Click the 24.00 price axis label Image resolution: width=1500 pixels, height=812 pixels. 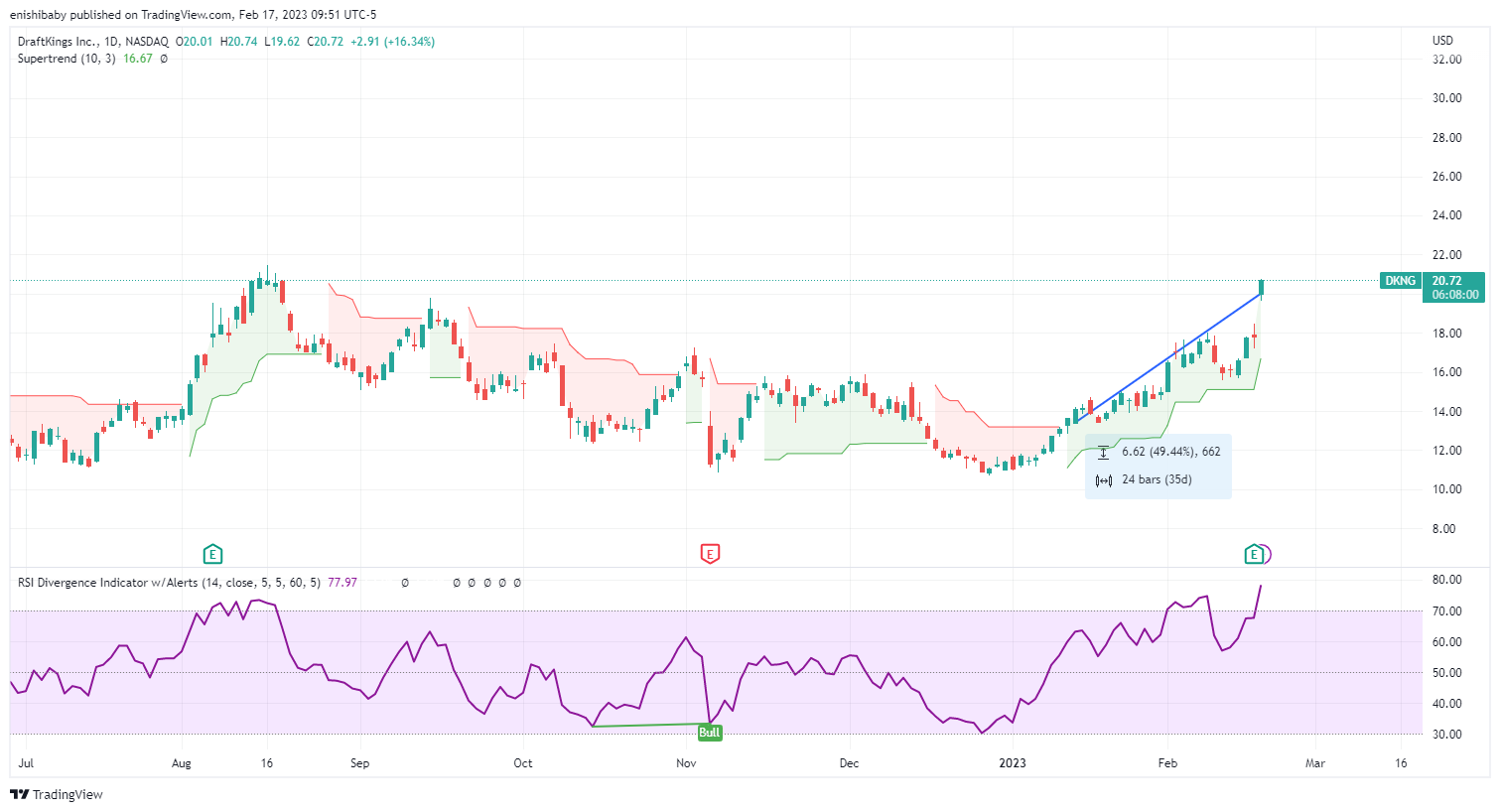[x=1446, y=215]
